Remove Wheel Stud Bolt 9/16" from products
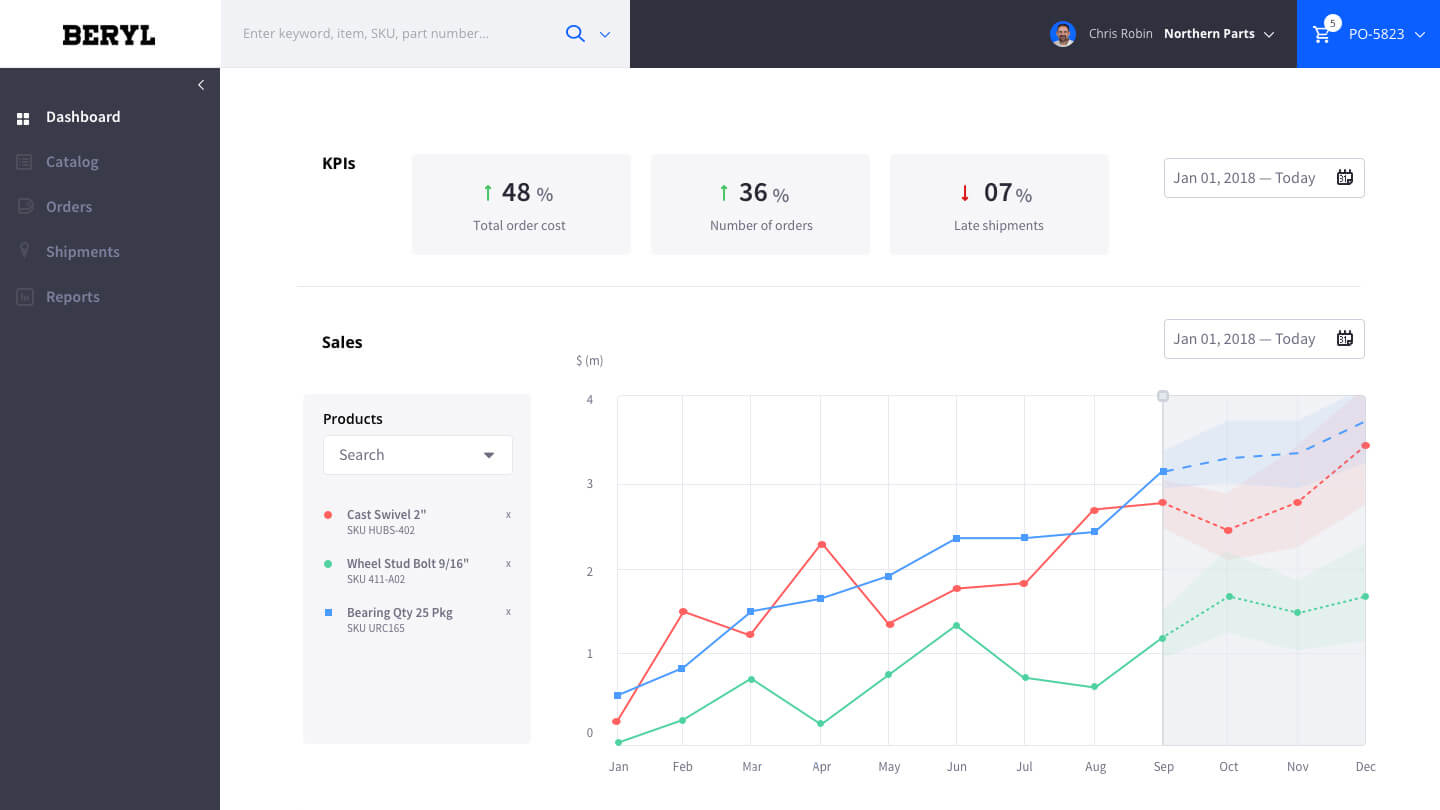This screenshot has height=810, width=1440. pyautogui.click(x=508, y=564)
